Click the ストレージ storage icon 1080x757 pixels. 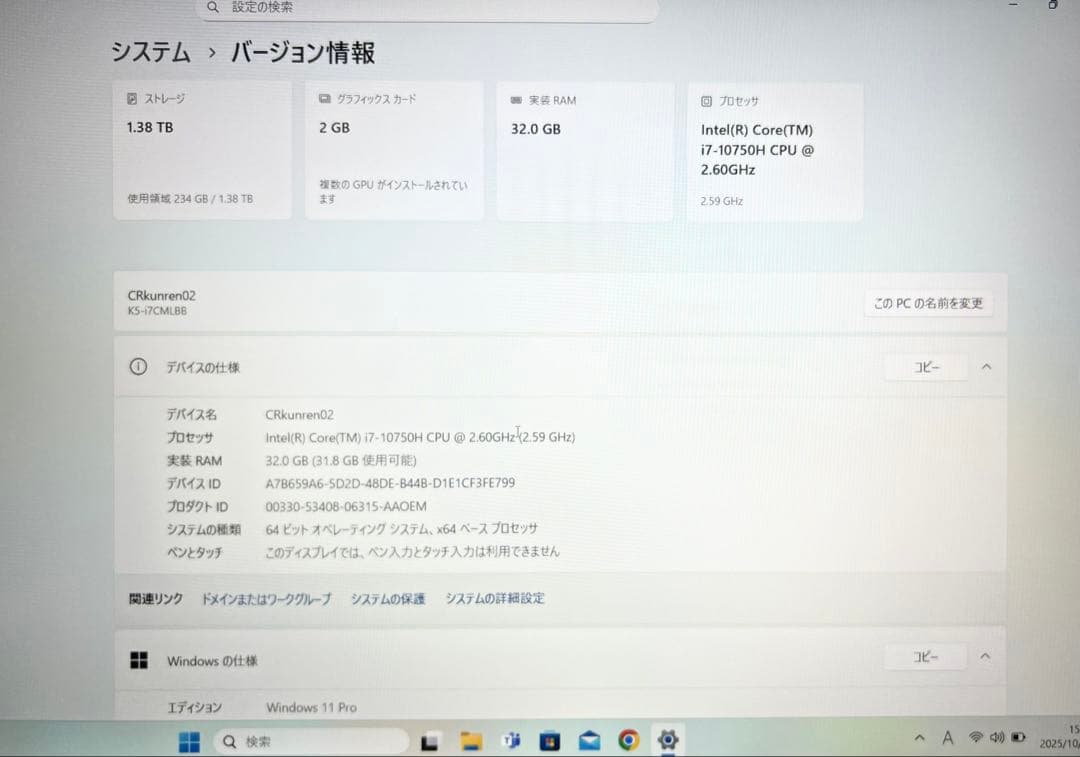(x=131, y=98)
